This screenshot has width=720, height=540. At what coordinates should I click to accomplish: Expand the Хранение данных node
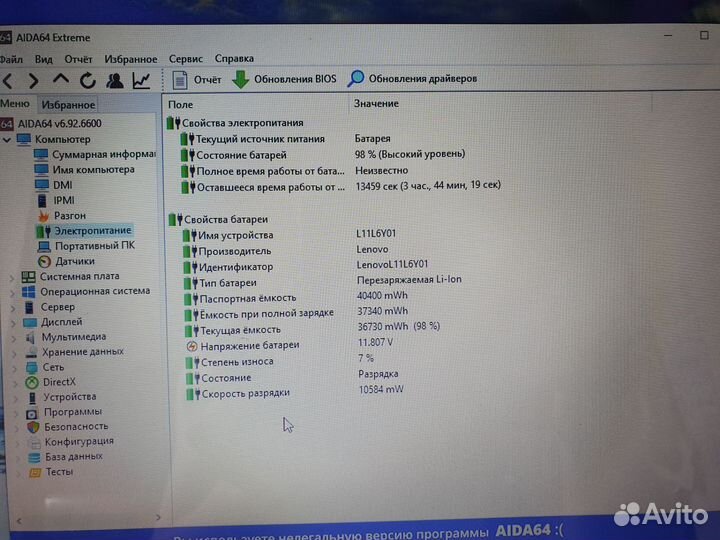(14, 354)
